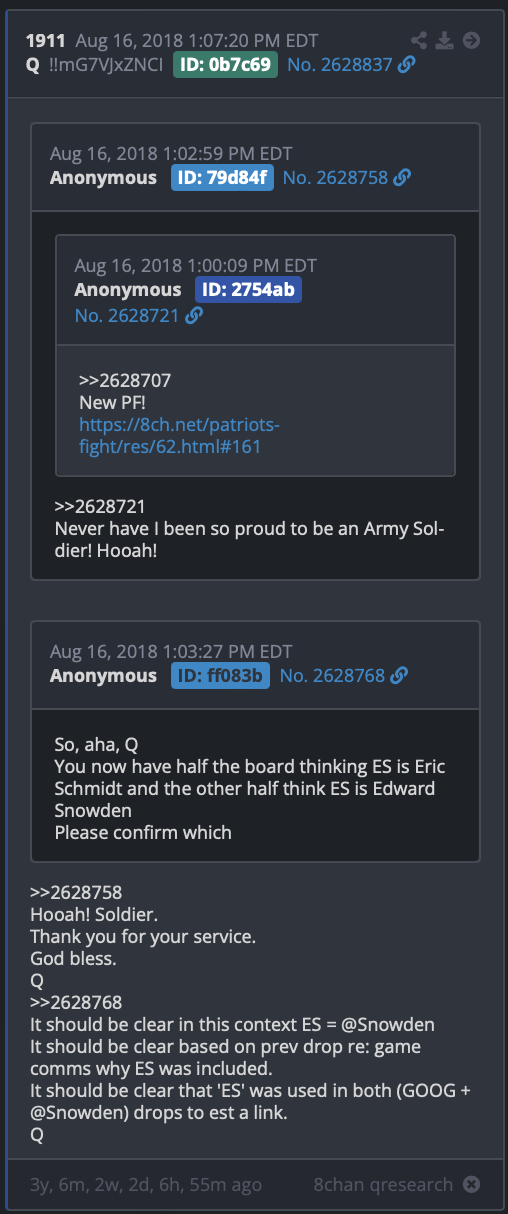Click chain link icon beside No. 2628837

(406, 64)
